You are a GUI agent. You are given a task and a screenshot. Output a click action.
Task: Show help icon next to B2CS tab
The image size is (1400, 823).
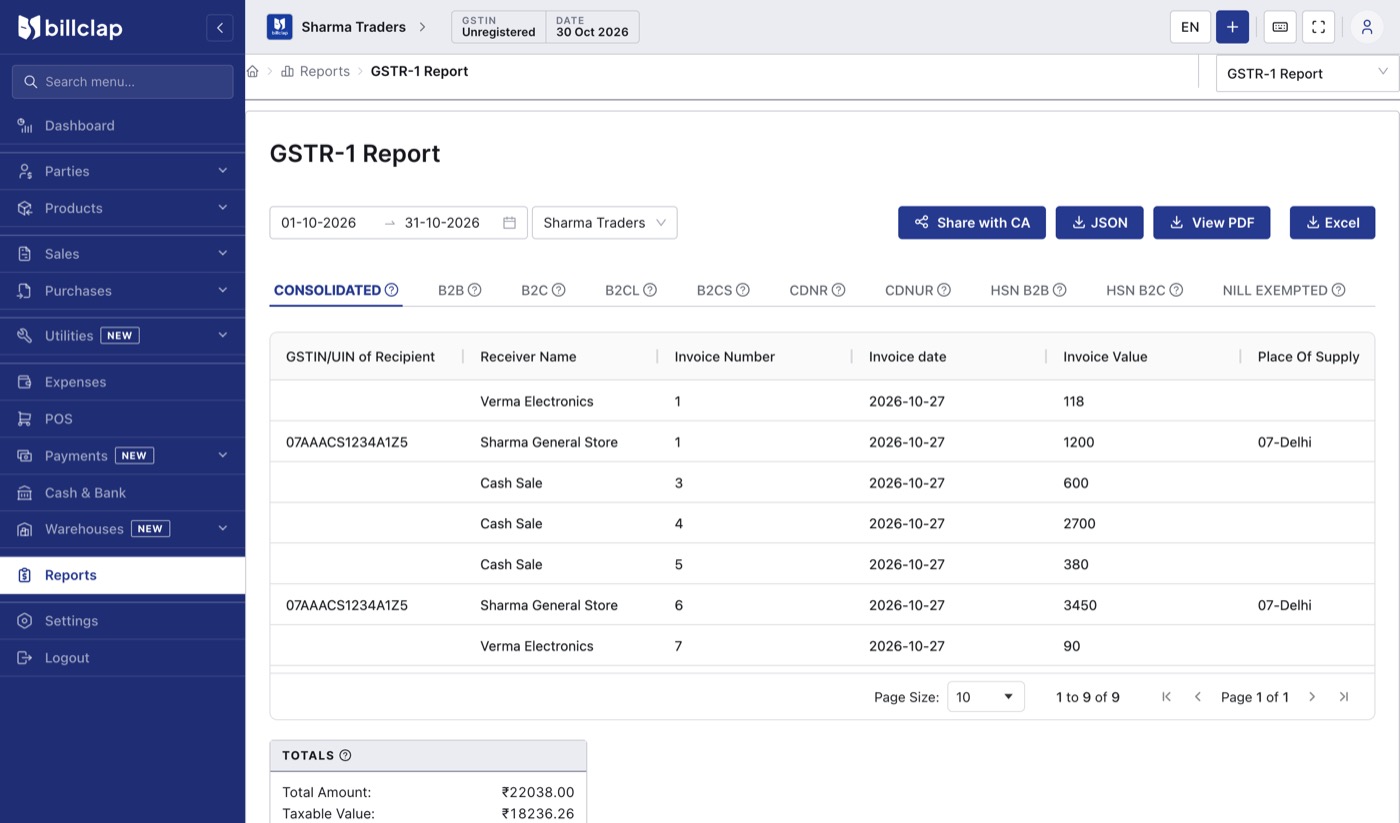click(743, 290)
